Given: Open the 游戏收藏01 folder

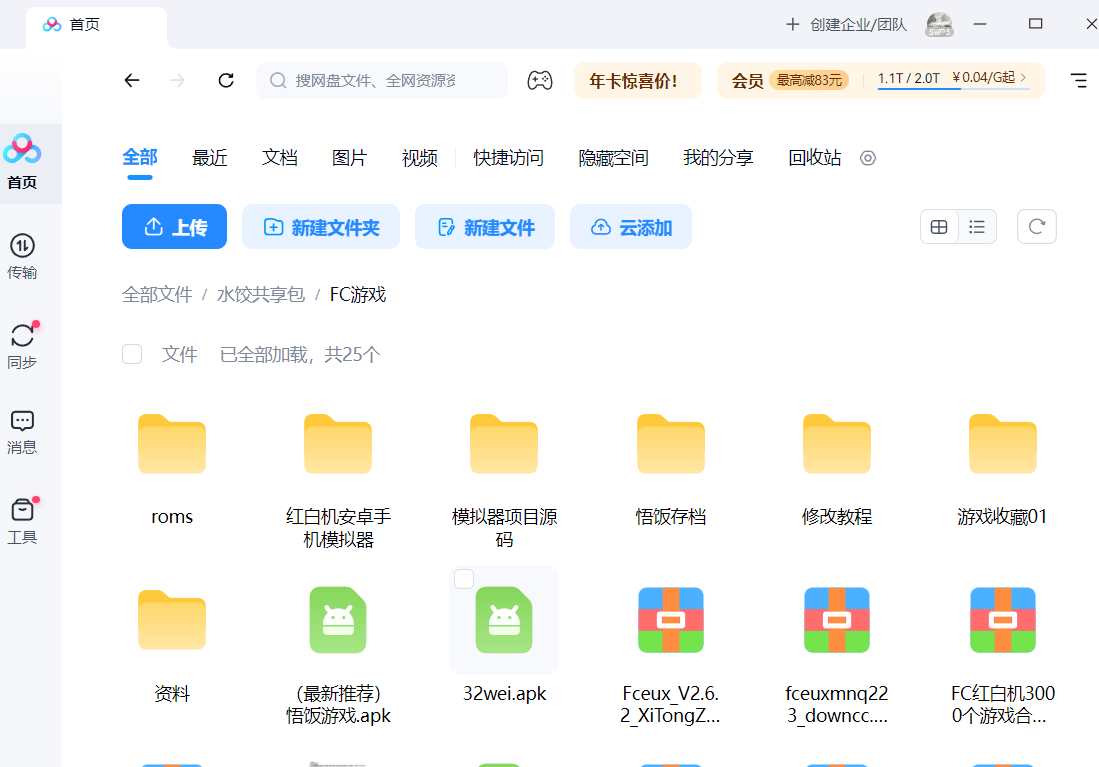Looking at the screenshot, I should 1003,444.
